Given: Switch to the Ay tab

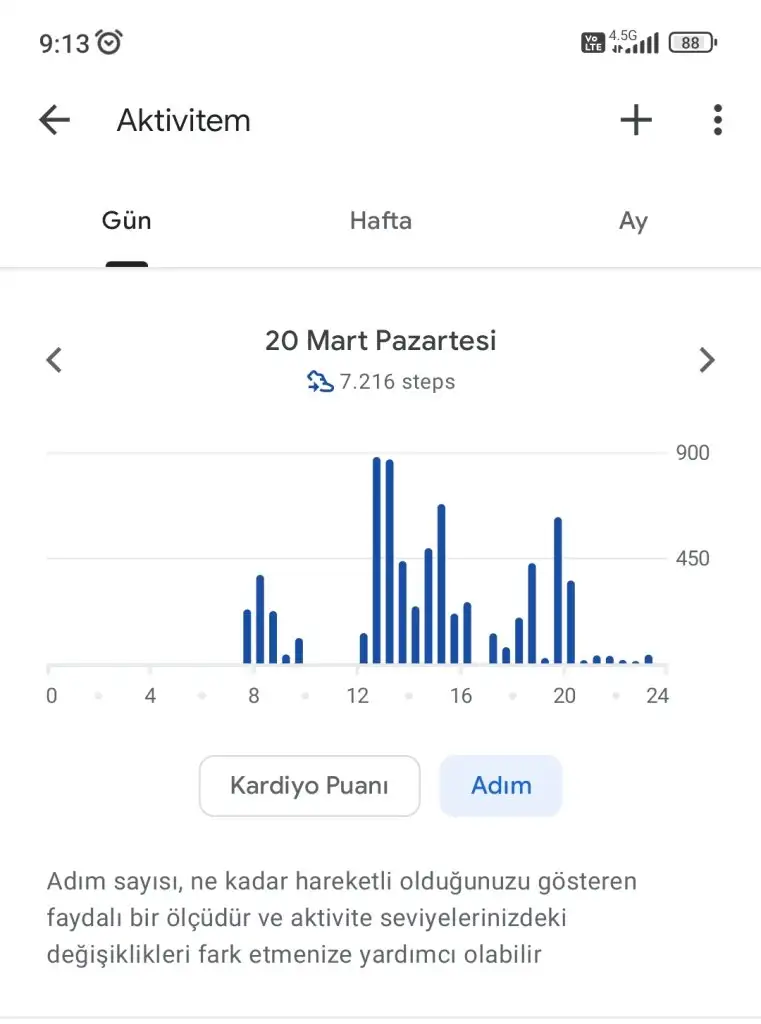Looking at the screenshot, I should pyautogui.click(x=633, y=221).
